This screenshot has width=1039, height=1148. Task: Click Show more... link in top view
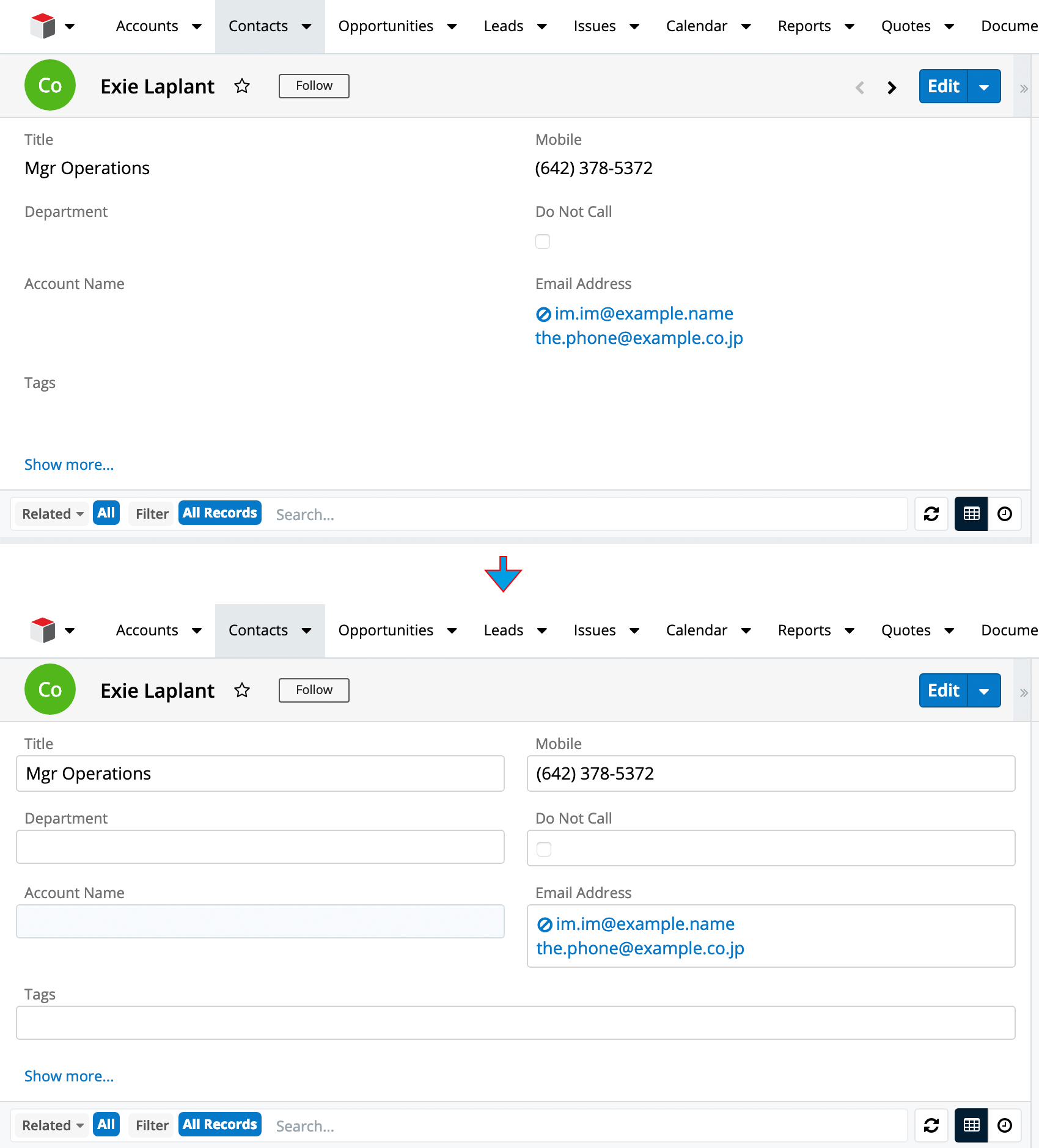click(x=69, y=465)
